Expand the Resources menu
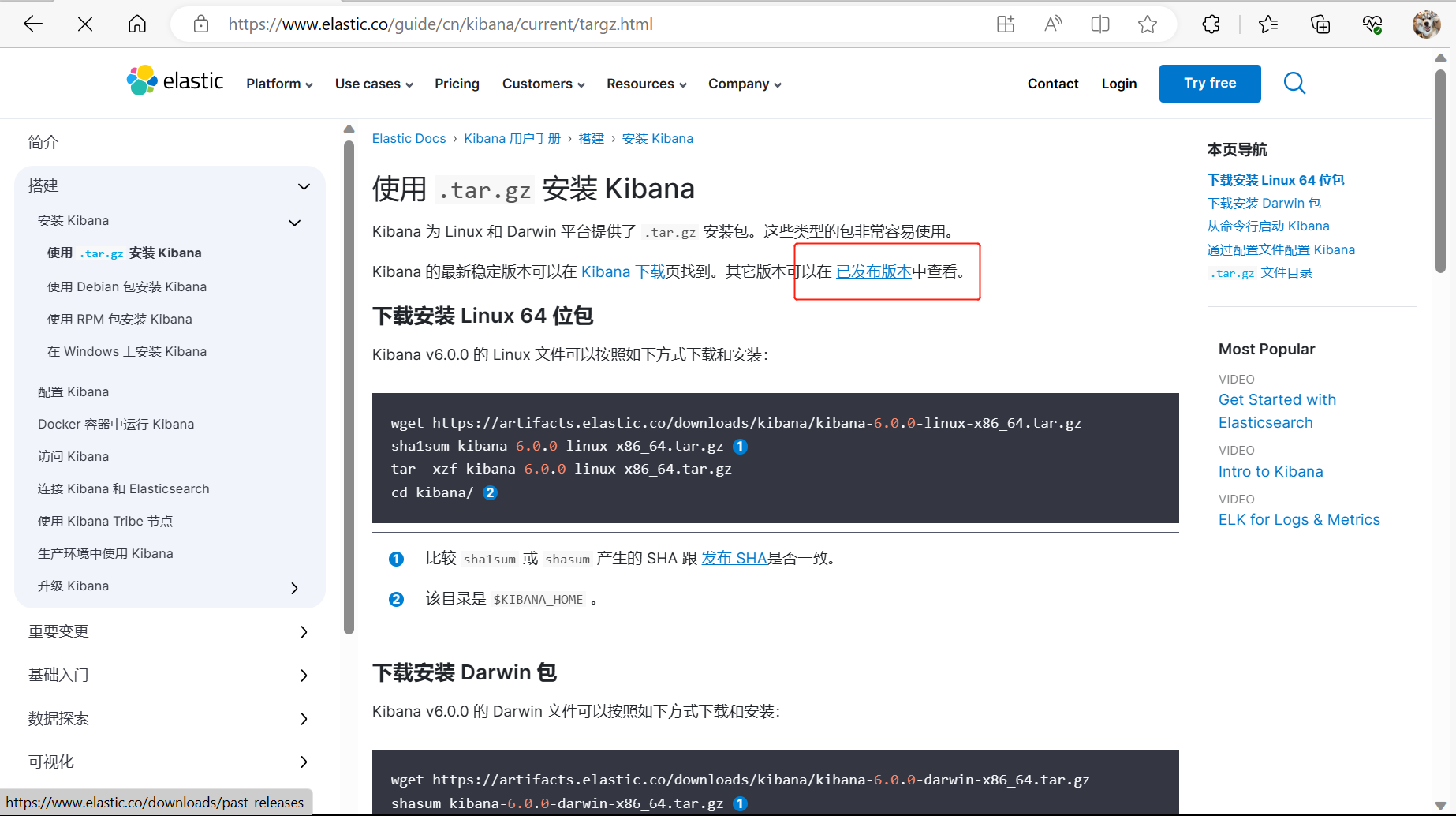Viewport: 1456px width, 816px height. (x=646, y=84)
